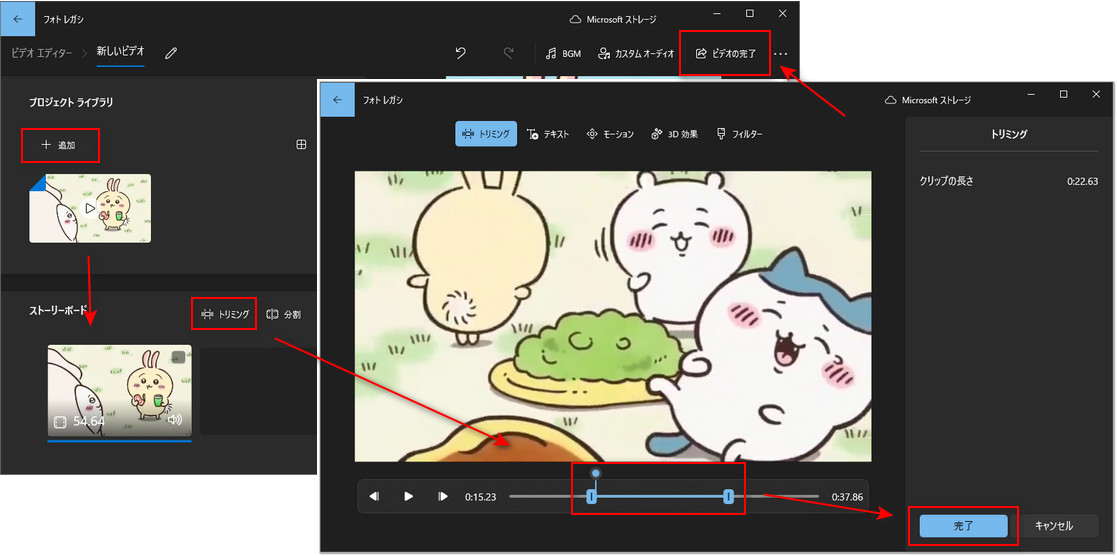Click the storyboard clip's volume icon
The height and width of the screenshot is (556, 1117).
[x=176, y=420]
